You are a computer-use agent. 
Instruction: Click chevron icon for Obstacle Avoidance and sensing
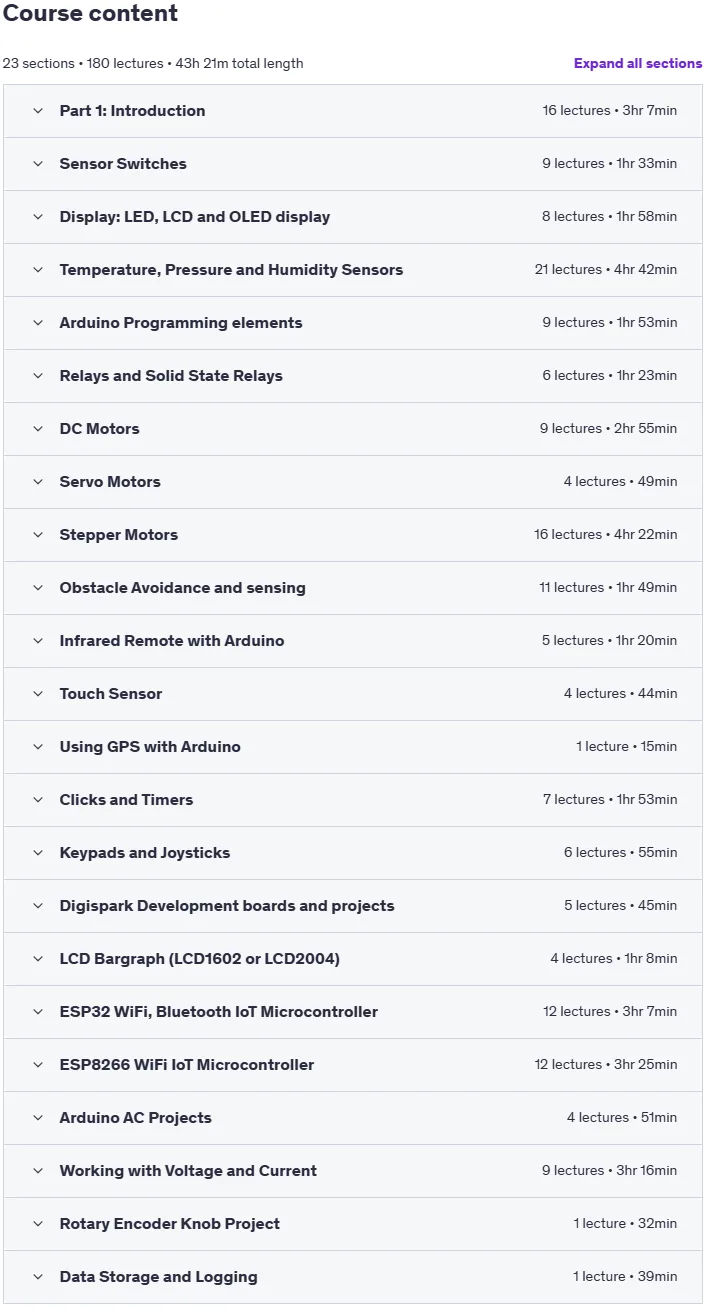coord(38,588)
